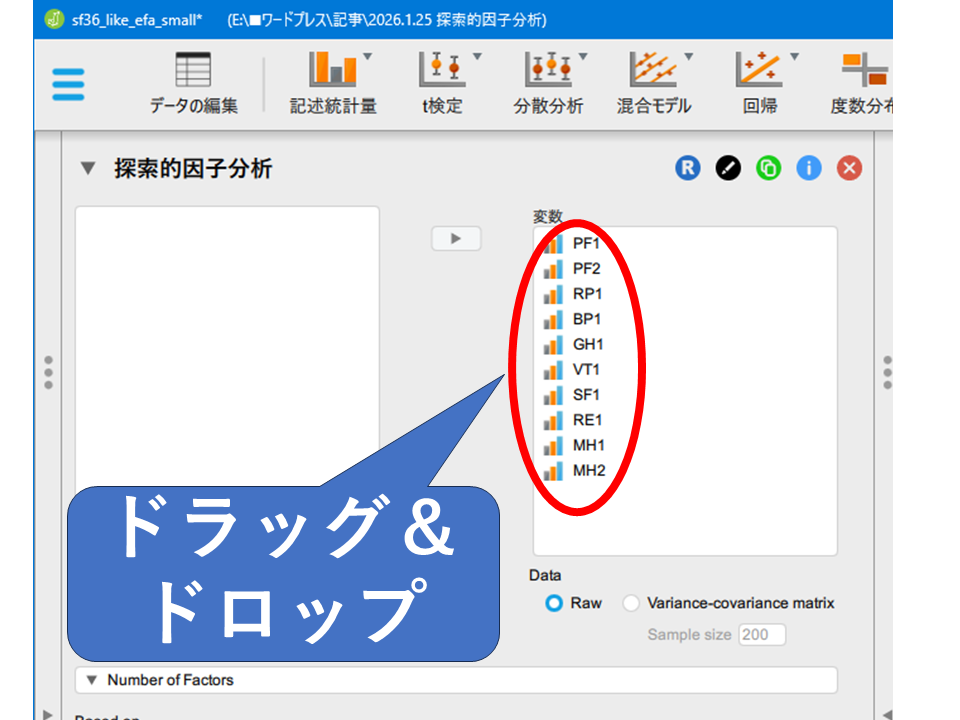The image size is (960, 720).
Task: Open the t検定 analysis menu
Action: [x=442, y=83]
